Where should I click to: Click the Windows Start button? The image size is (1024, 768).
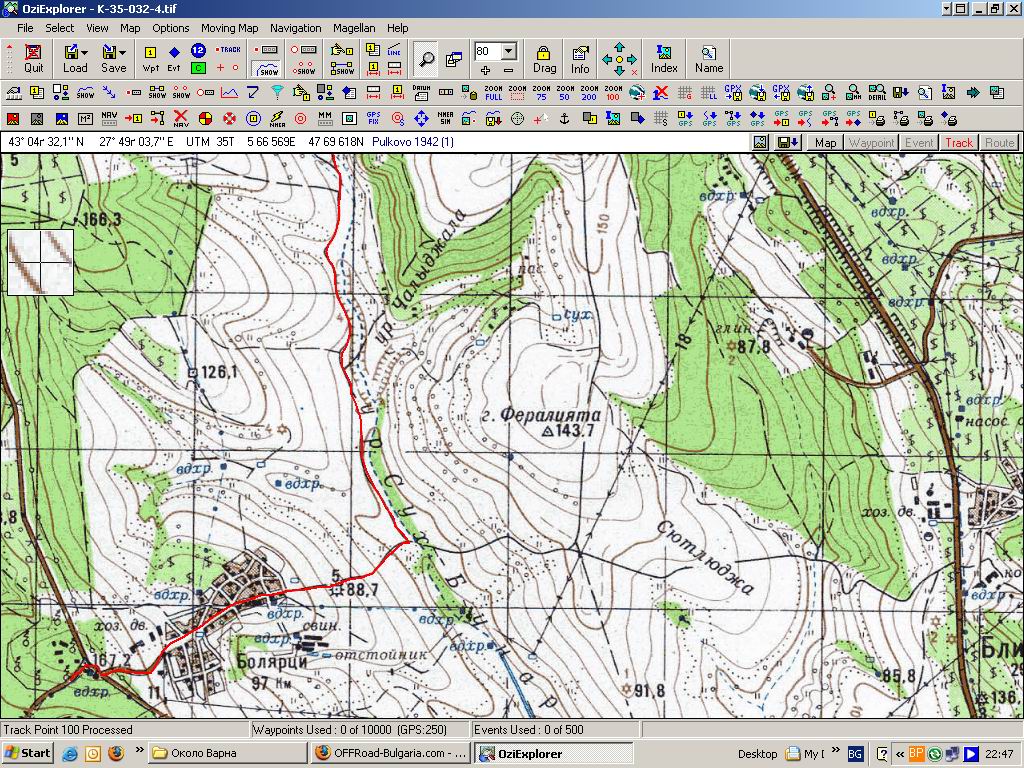pyautogui.click(x=28, y=753)
